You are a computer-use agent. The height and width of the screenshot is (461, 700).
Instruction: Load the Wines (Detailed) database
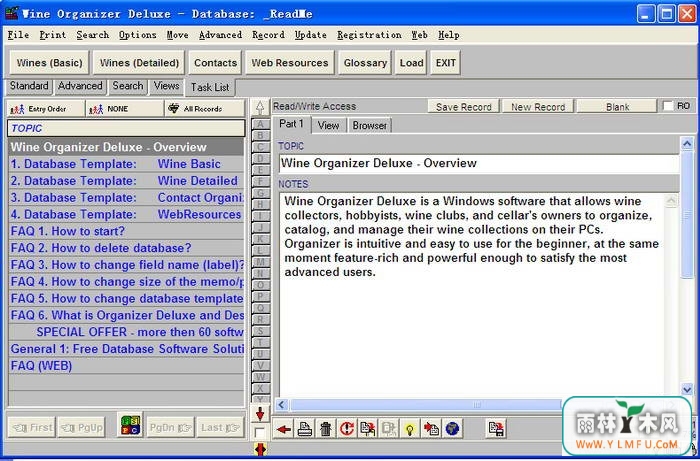coord(139,62)
